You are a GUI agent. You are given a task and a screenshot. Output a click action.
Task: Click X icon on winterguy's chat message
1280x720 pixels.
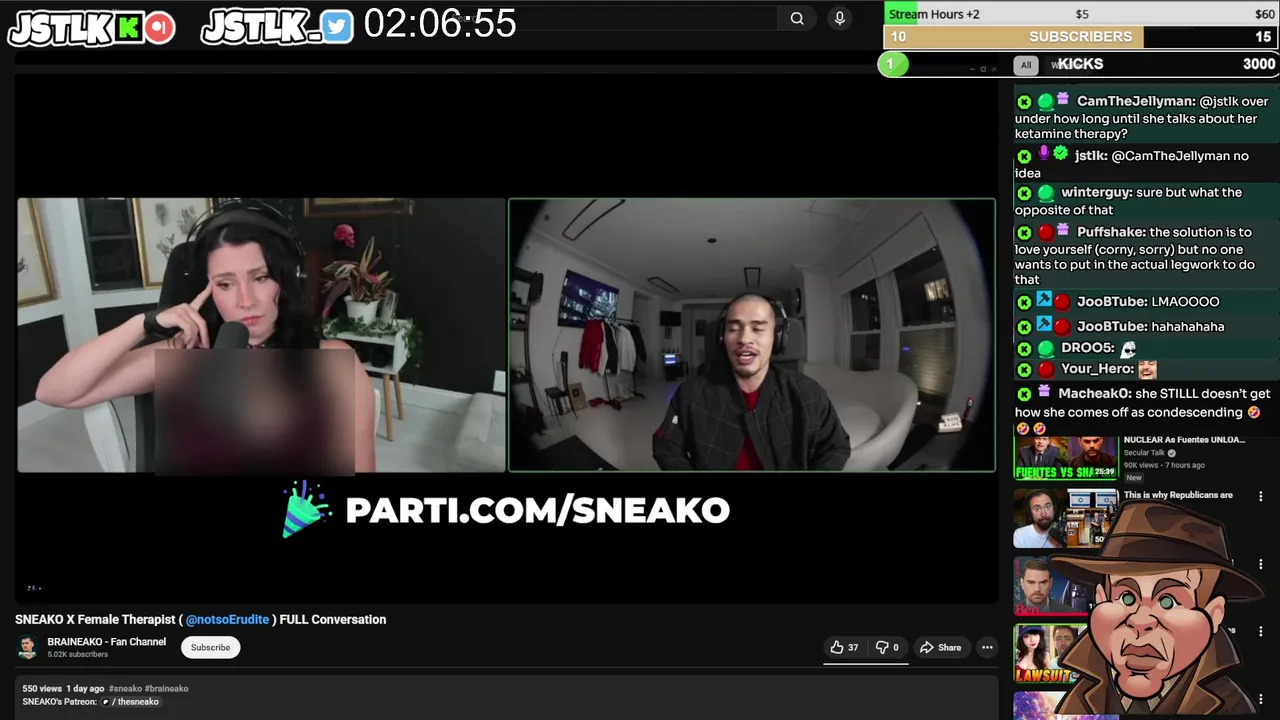point(1024,193)
